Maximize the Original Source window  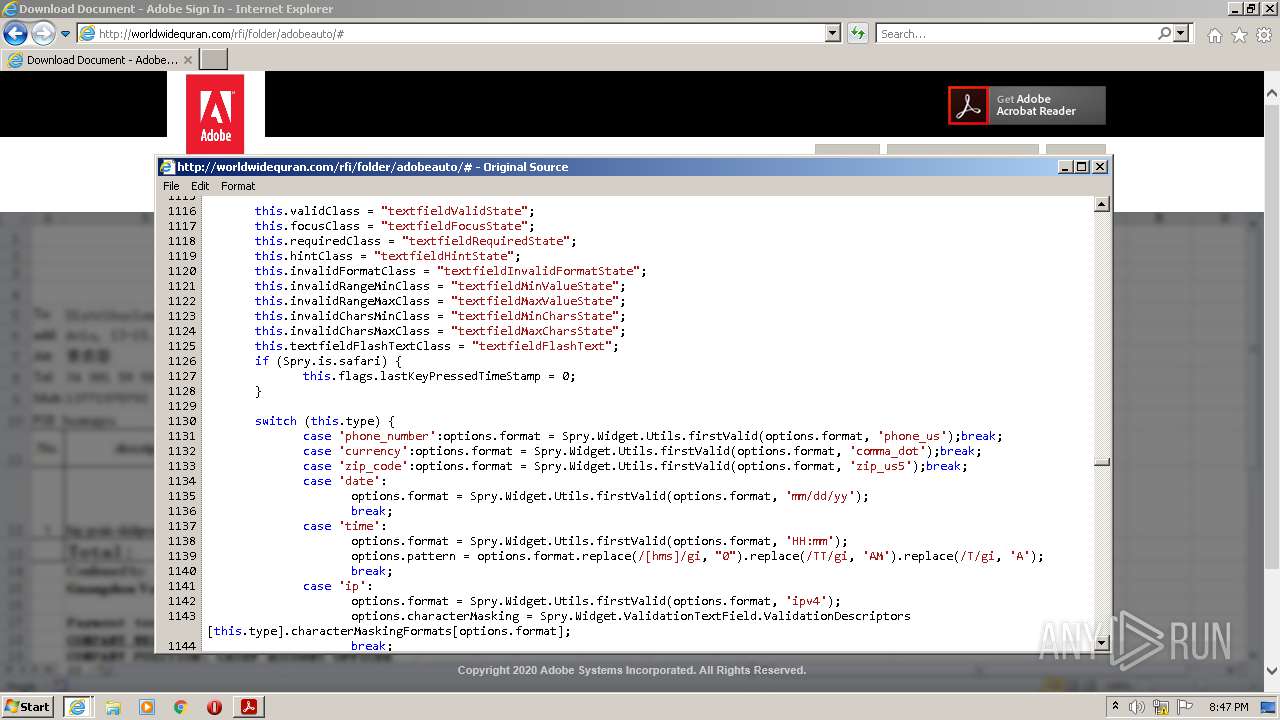(1081, 167)
